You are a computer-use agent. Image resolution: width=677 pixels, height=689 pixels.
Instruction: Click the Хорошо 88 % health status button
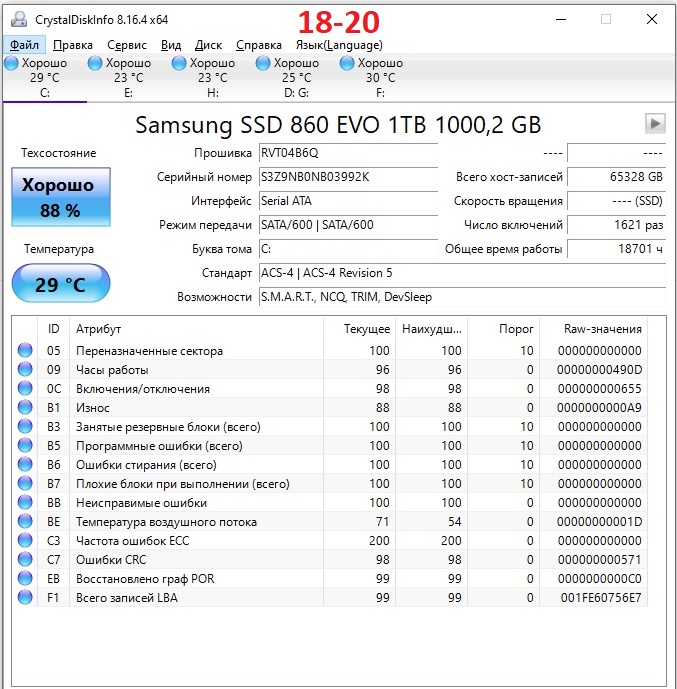click(61, 197)
